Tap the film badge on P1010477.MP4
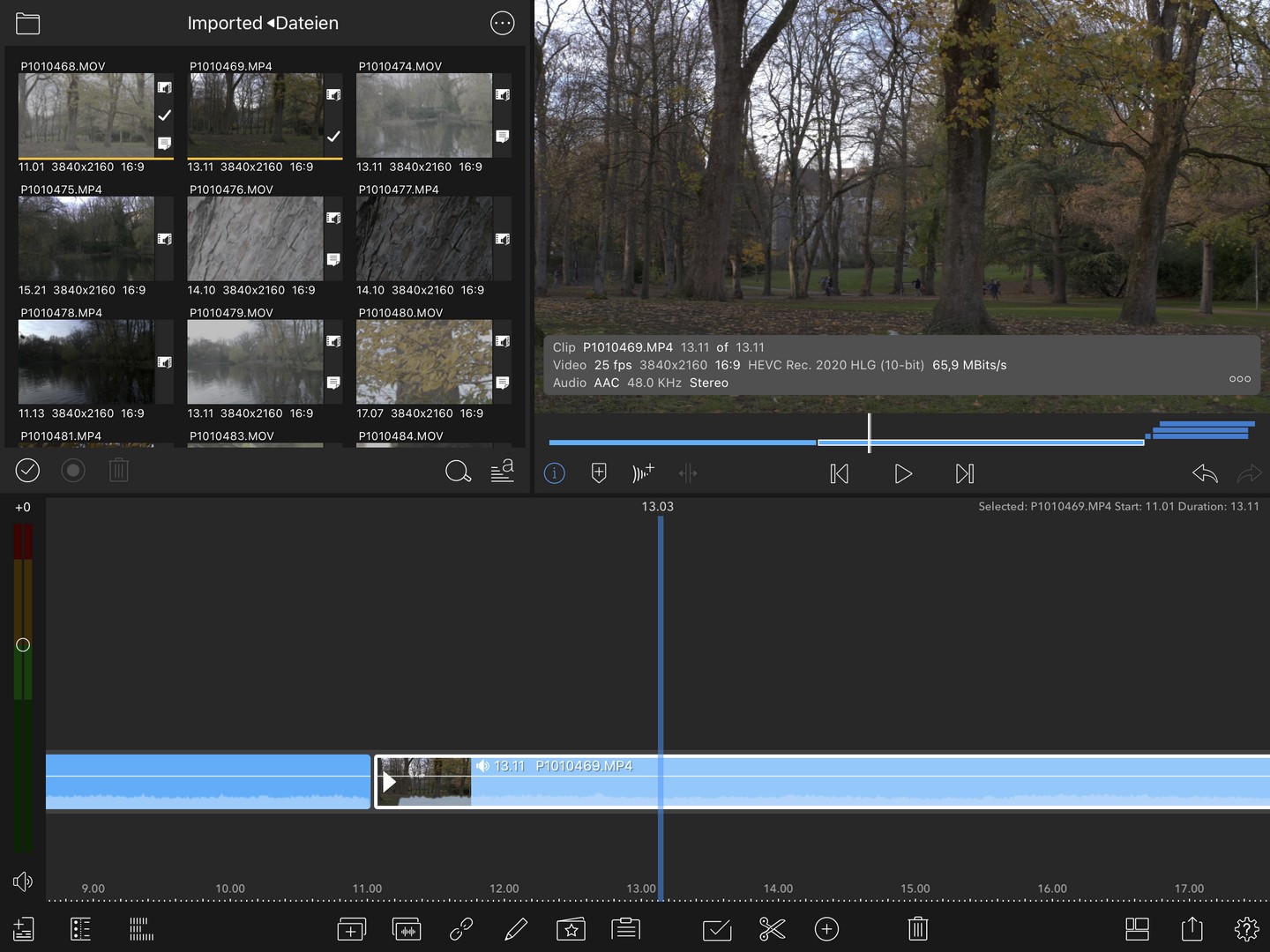Image resolution: width=1270 pixels, height=952 pixels. 503,239
